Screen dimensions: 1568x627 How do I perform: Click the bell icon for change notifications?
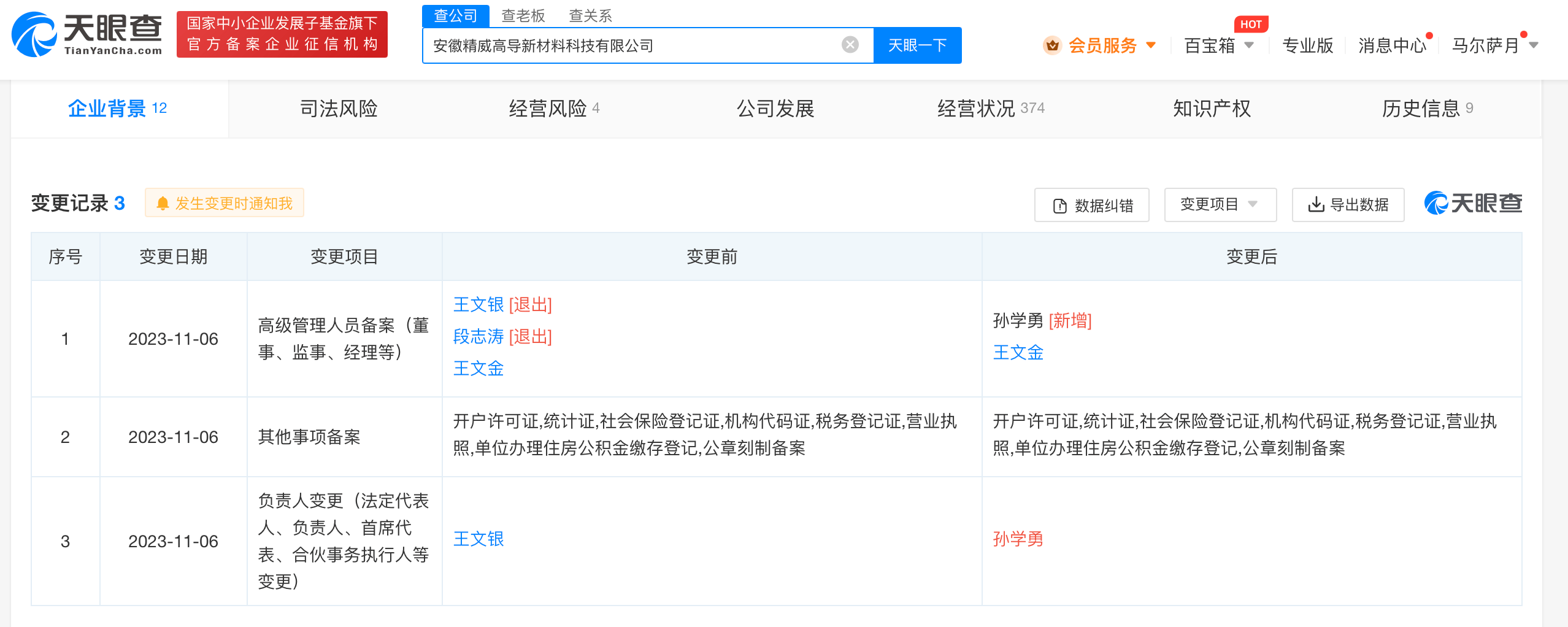(x=163, y=204)
